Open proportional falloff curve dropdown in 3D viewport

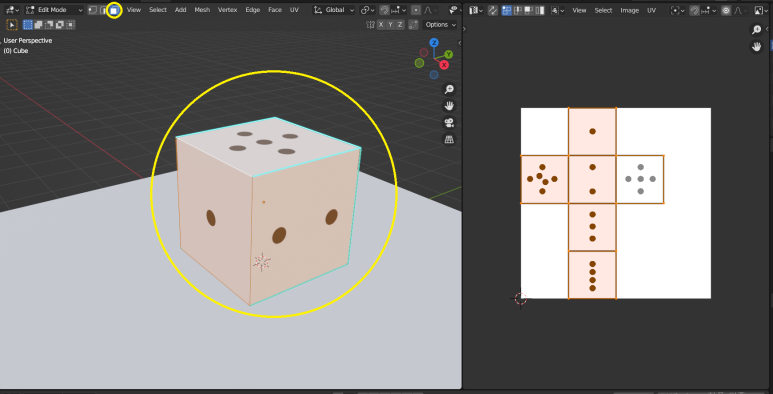(429, 10)
